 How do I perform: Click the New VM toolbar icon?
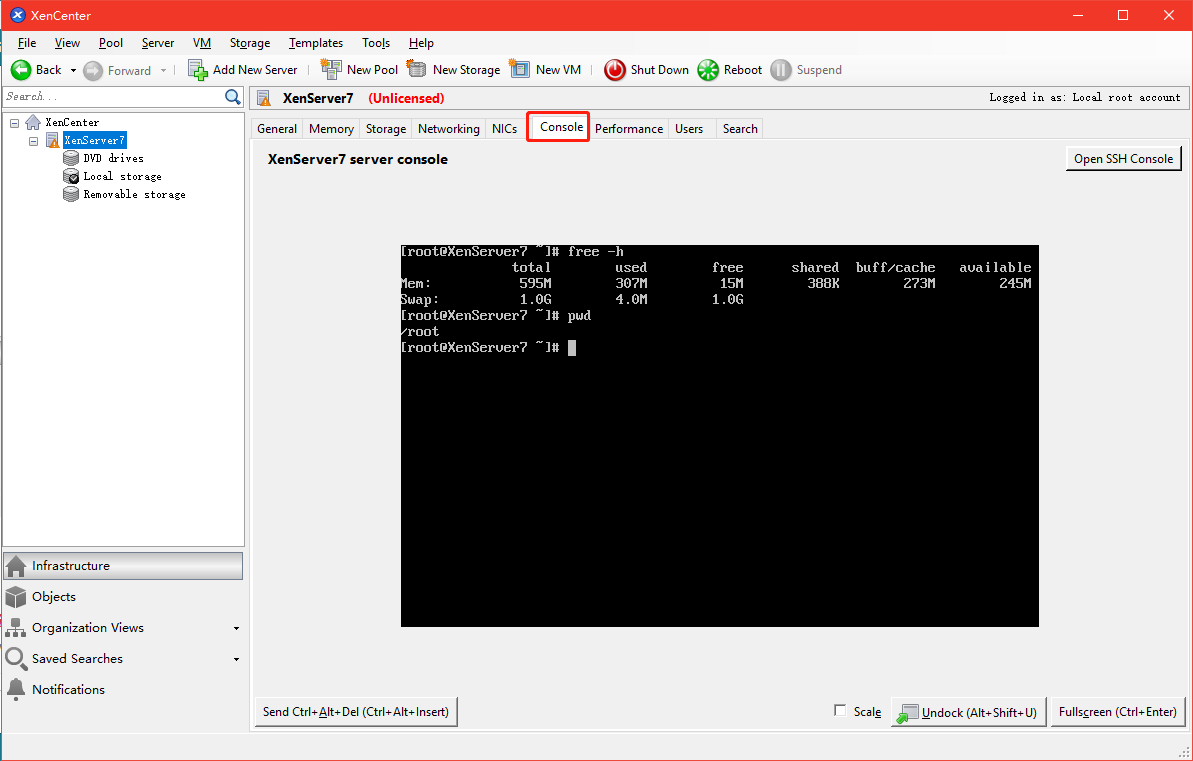520,69
